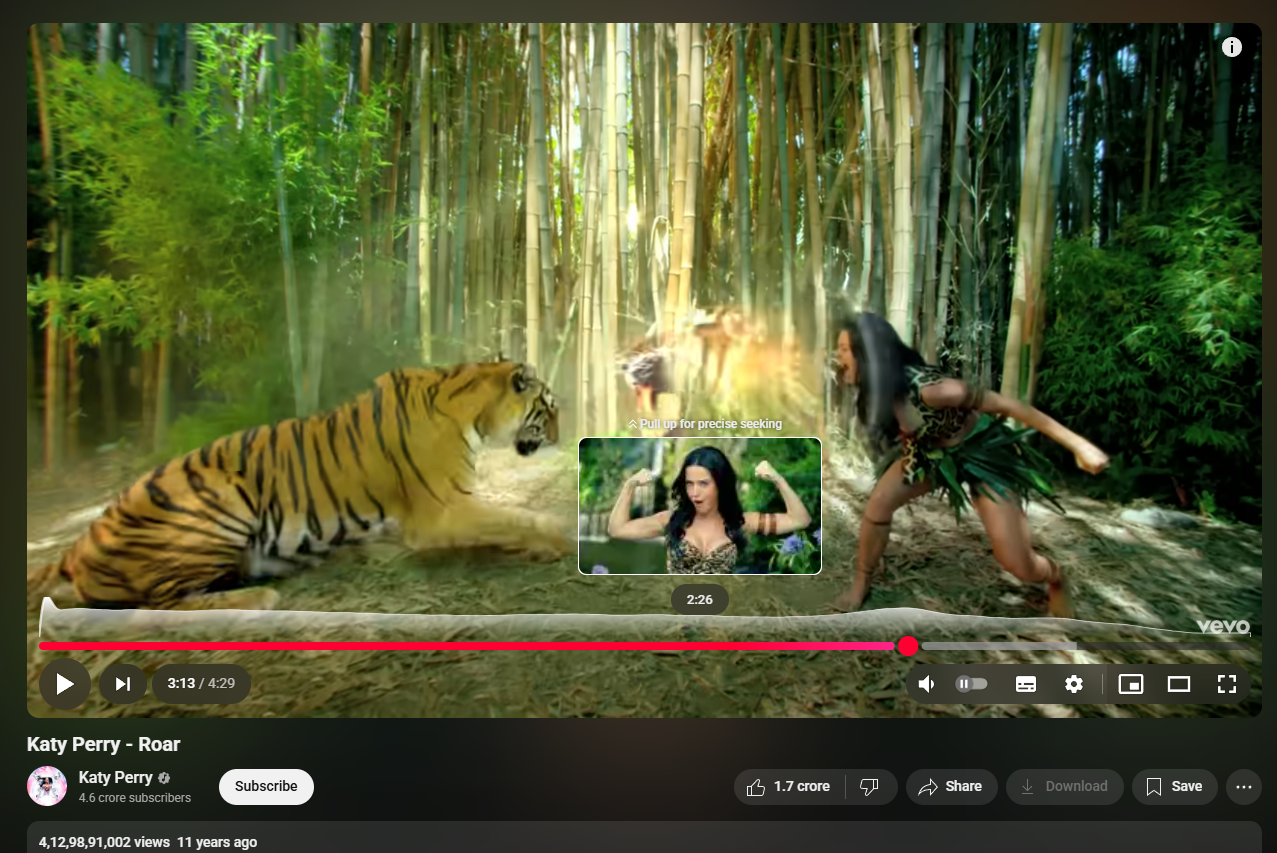The width and height of the screenshot is (1277, 853).
Task: Play the paused Roar video
Action: pos(65,684)
